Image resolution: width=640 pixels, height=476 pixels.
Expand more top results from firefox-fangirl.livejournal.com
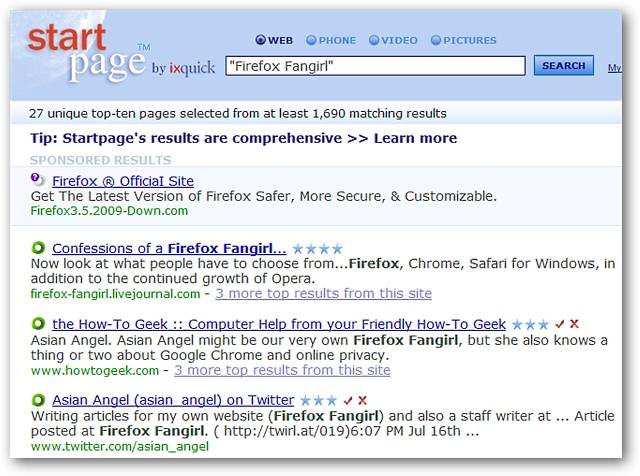point(323,294)
